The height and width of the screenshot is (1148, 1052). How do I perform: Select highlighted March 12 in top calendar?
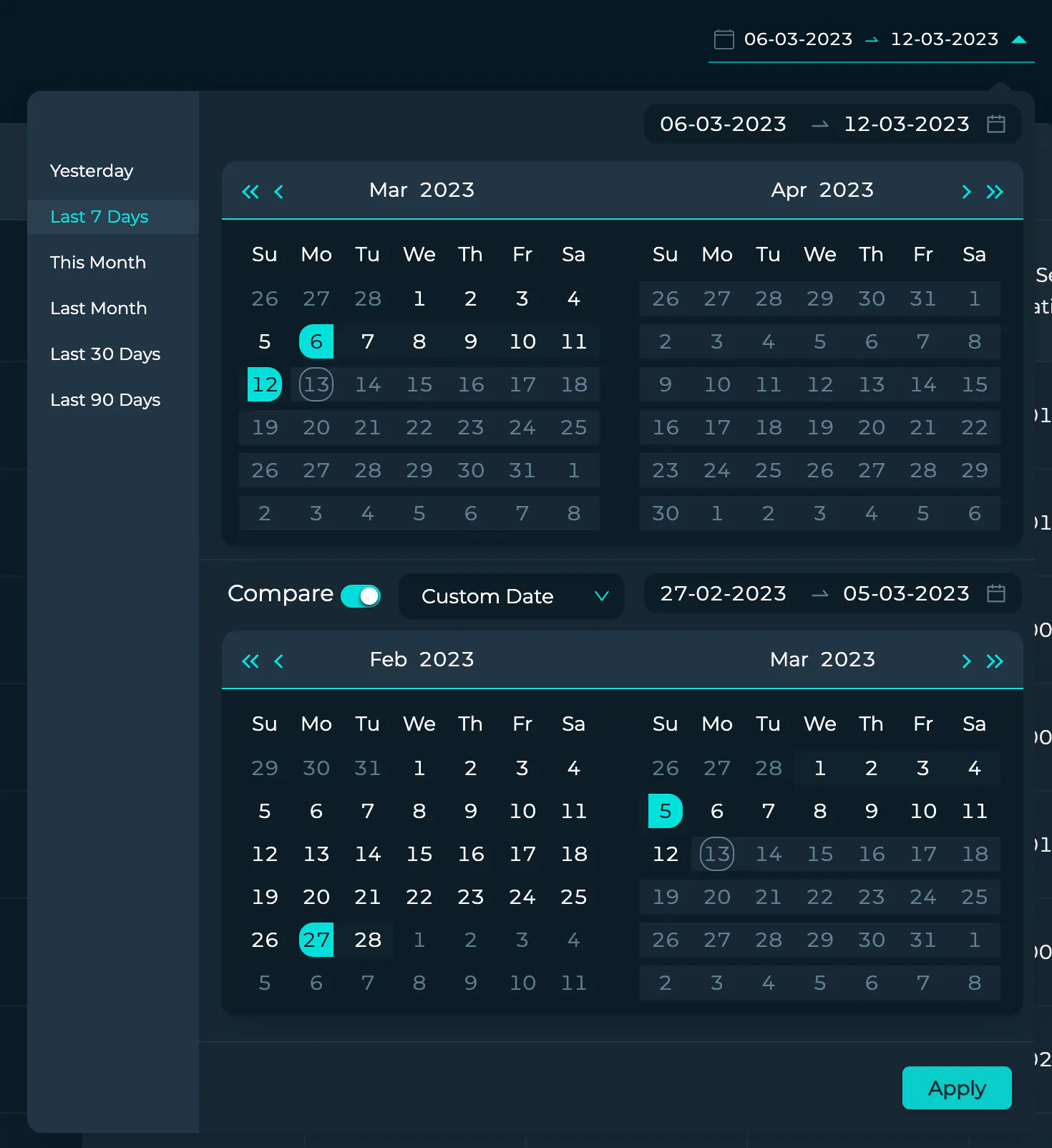point(265,384)
